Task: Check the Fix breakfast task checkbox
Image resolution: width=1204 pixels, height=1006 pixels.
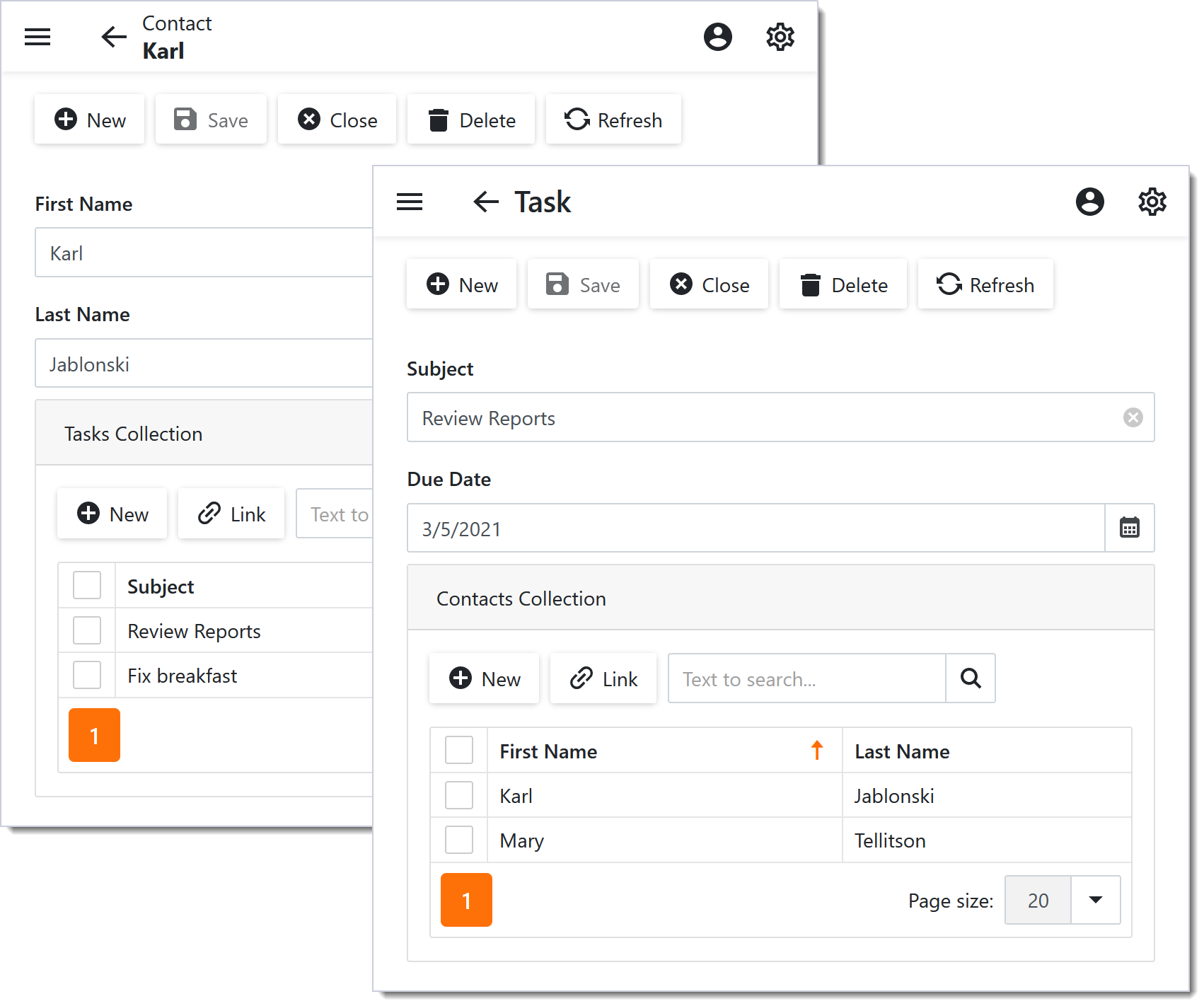Action: (87, 676)
